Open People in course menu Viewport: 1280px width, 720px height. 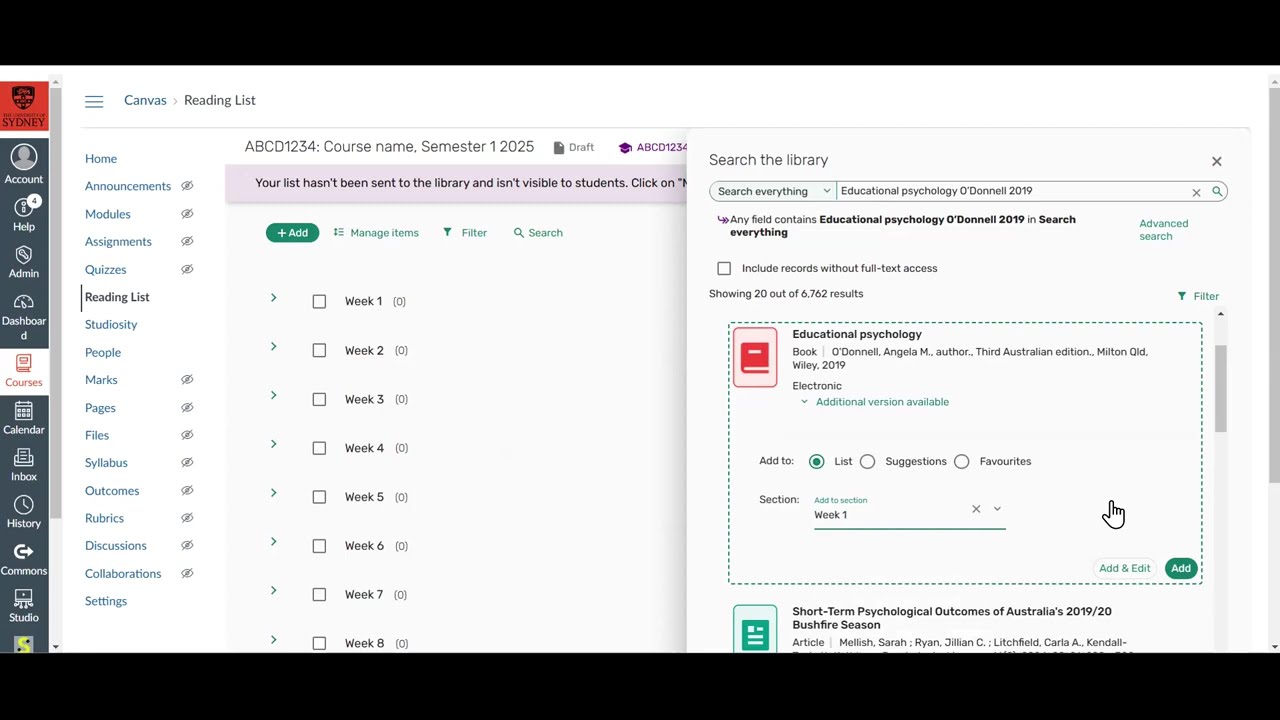[103, 352]
